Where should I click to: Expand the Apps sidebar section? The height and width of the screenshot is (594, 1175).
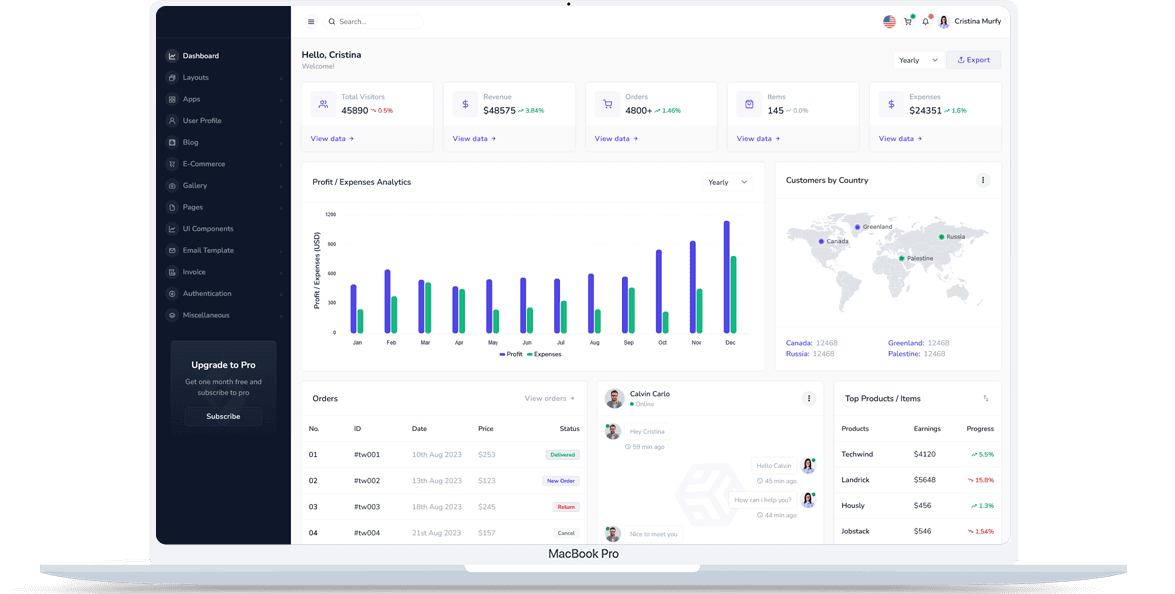[192, 98]
